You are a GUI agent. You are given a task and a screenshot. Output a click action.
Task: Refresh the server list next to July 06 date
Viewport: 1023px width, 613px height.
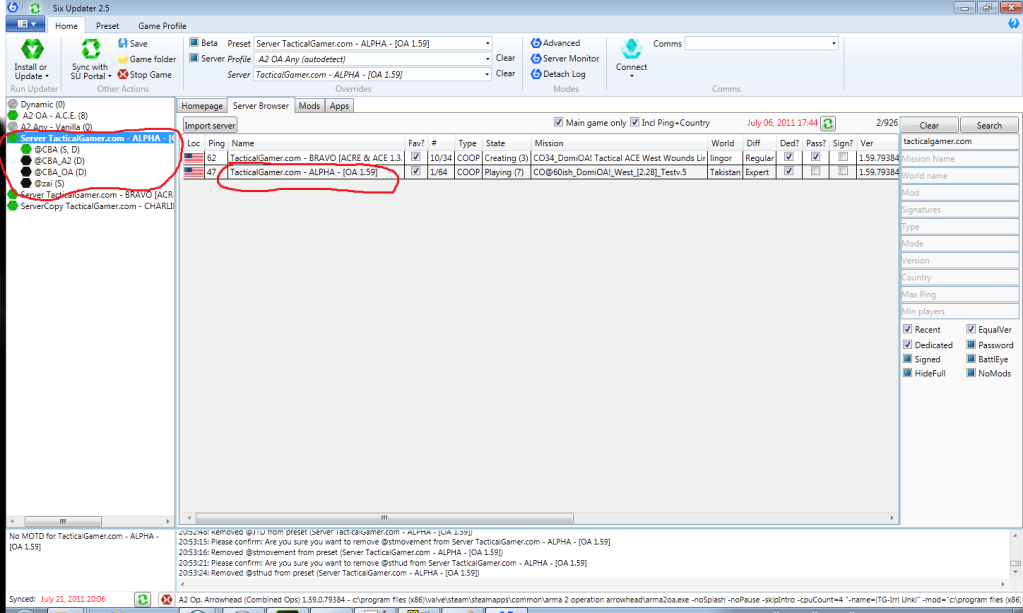tap(829, 123)
